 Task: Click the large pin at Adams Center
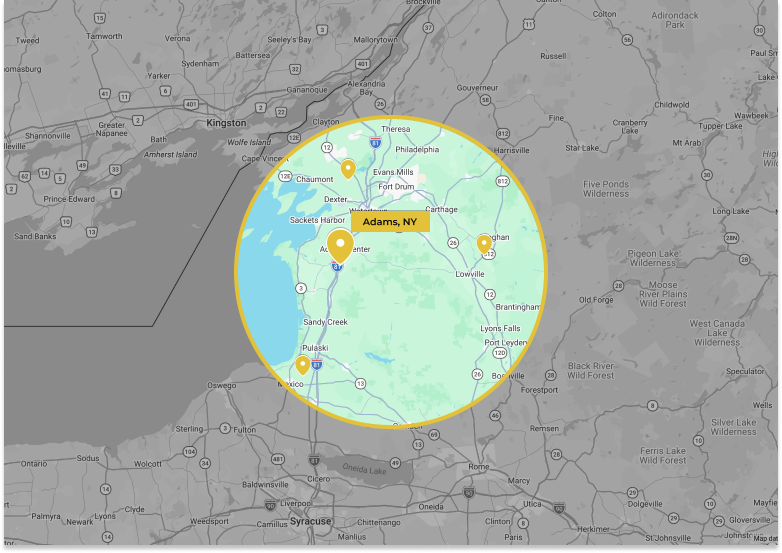pos(341,245)
